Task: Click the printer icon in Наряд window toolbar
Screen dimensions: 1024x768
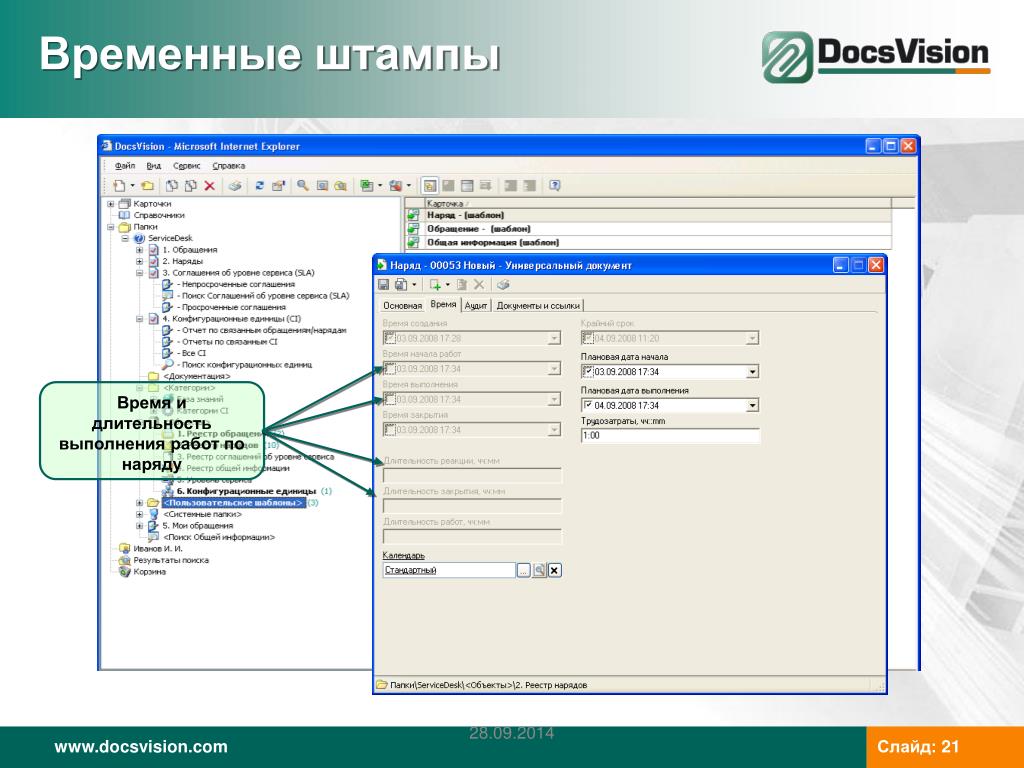Action: click(503, 285)
